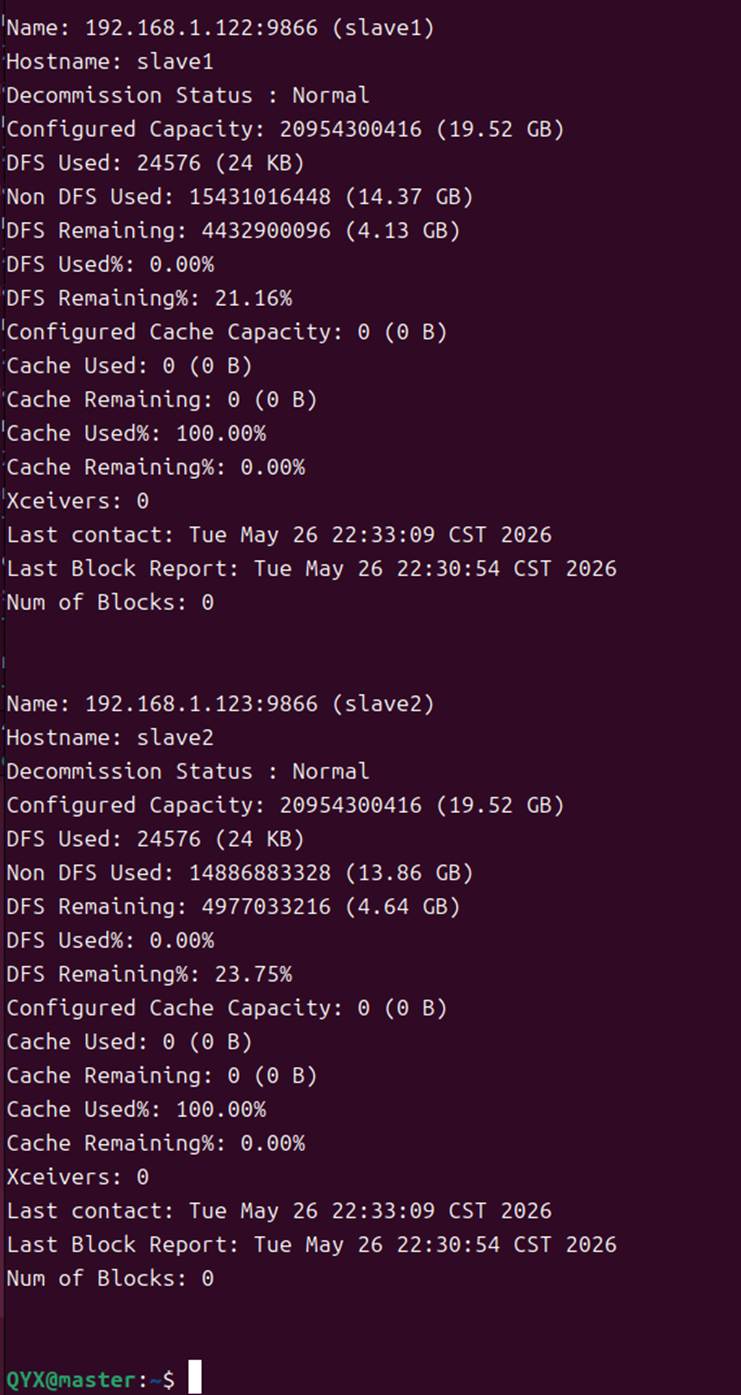Click slave2 Xceivers: 0 line
741x1395 pixels.
point(78,1177)
